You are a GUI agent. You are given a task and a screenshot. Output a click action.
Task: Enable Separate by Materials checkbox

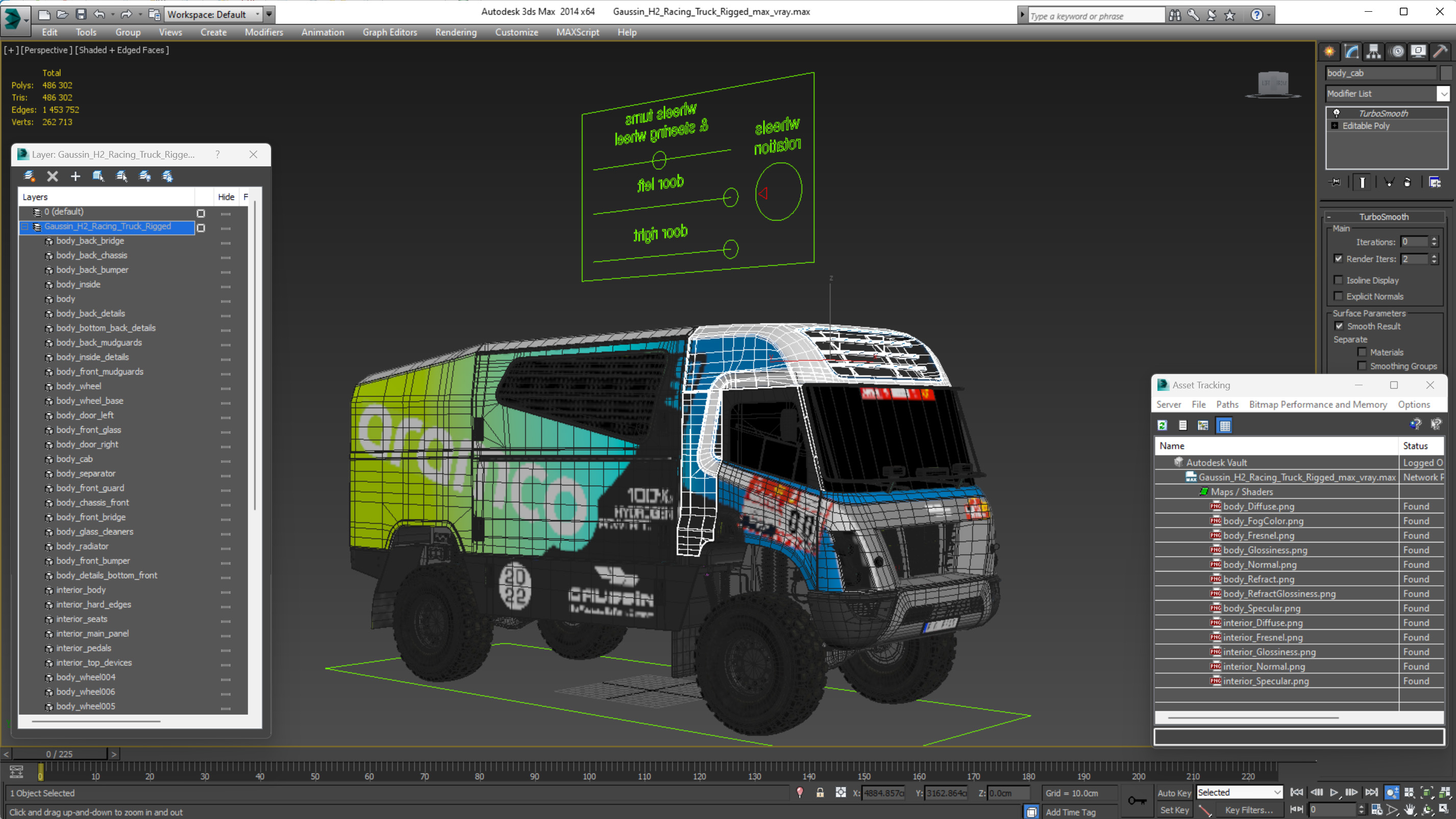tap(1362, 352)
